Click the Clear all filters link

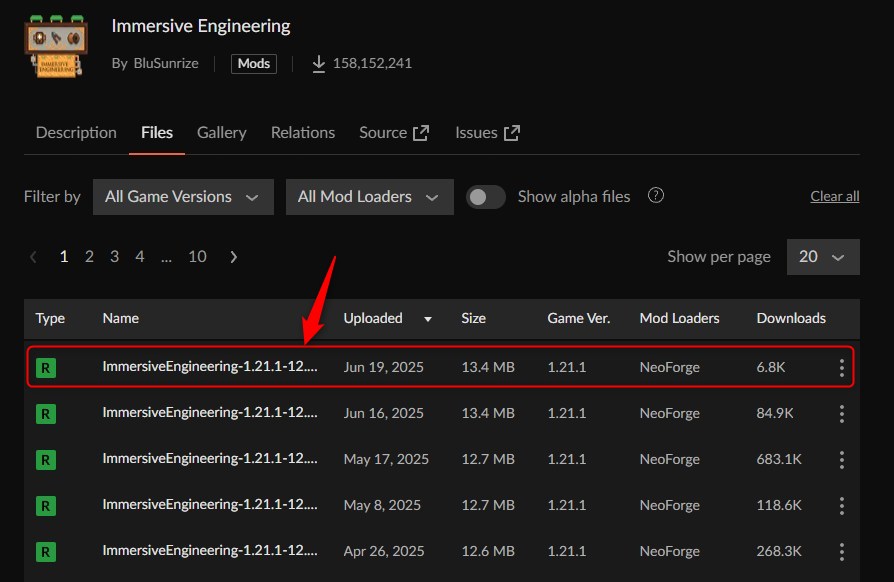(835, 197)
